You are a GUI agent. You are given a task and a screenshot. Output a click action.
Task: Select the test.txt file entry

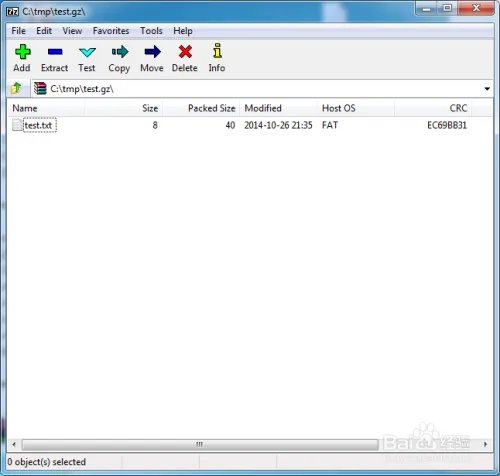(x=38, y=125)
